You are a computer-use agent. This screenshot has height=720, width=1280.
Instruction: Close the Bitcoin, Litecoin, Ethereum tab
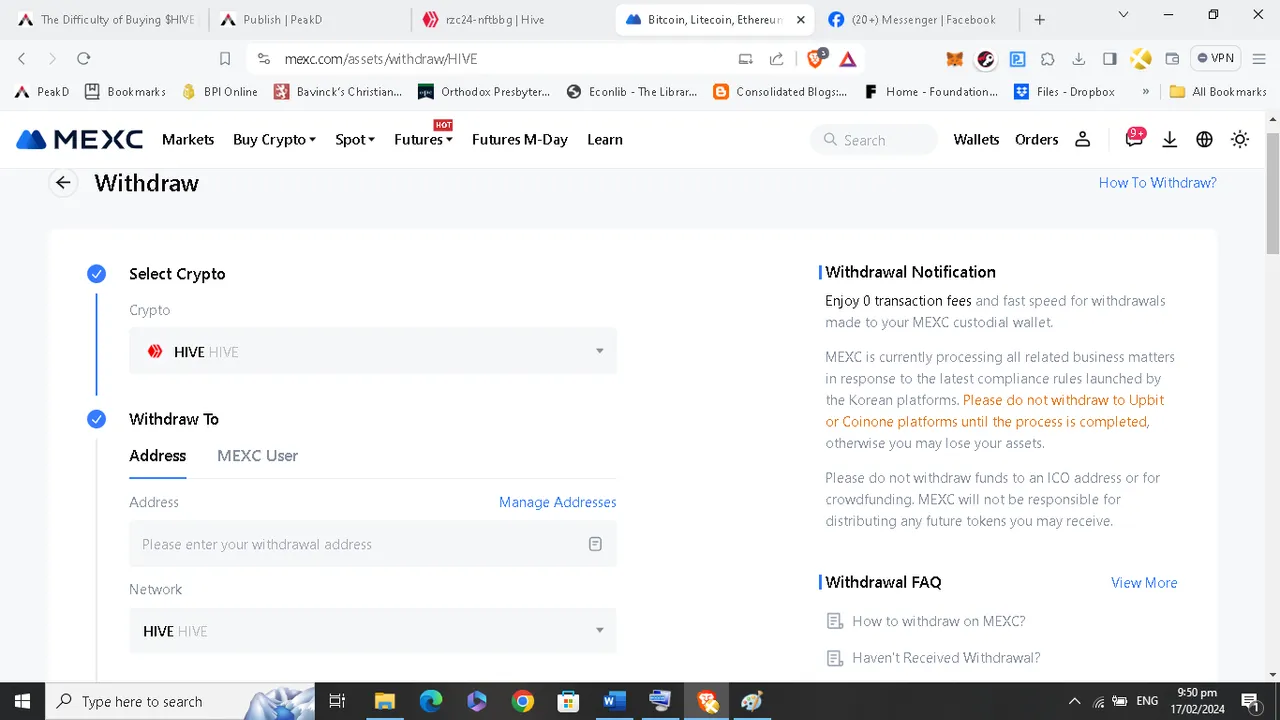800,19
